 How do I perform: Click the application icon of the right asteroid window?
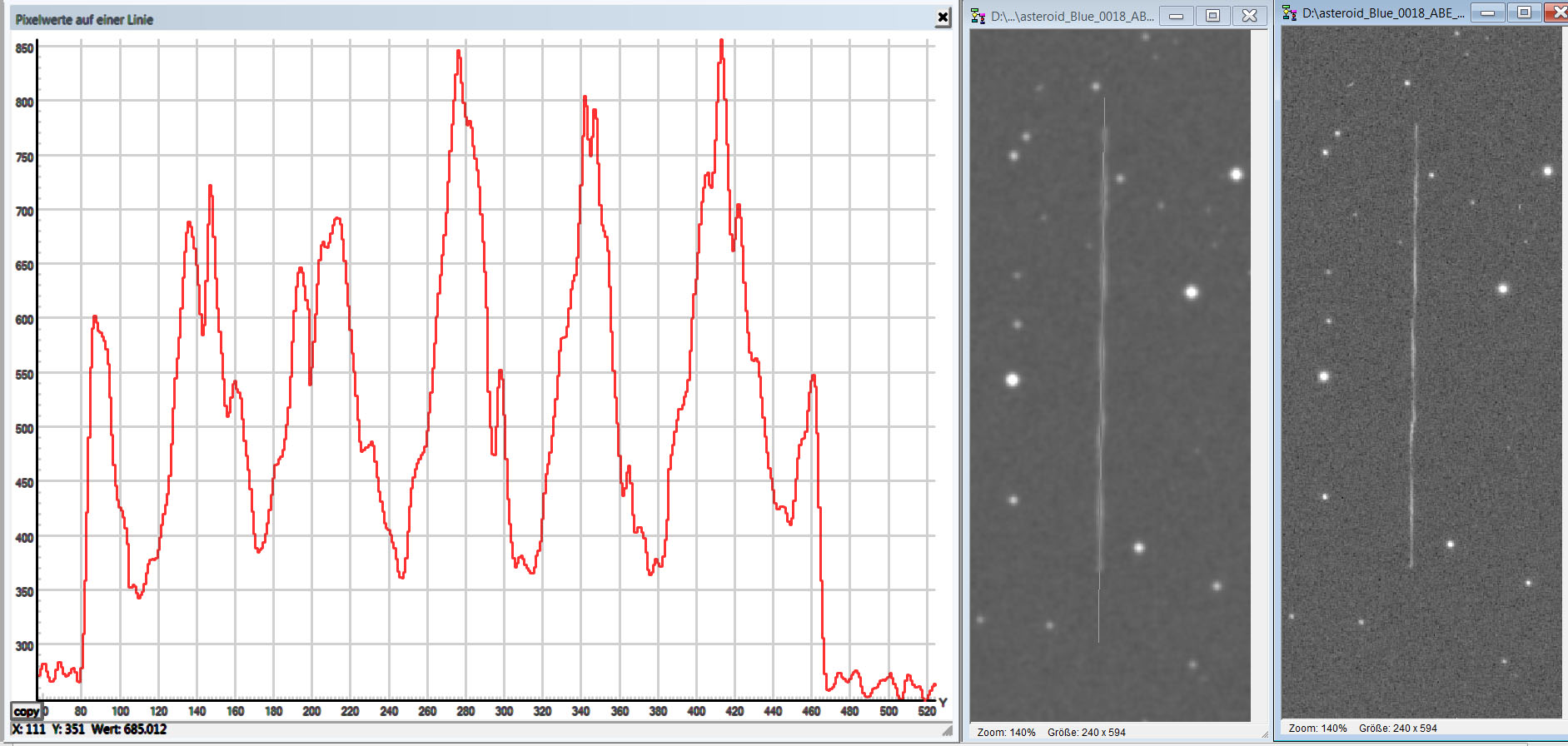point(1290,12)
